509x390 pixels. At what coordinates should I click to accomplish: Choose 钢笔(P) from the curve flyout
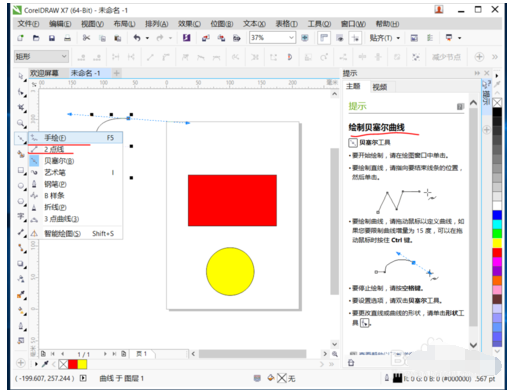pos(75,184)
